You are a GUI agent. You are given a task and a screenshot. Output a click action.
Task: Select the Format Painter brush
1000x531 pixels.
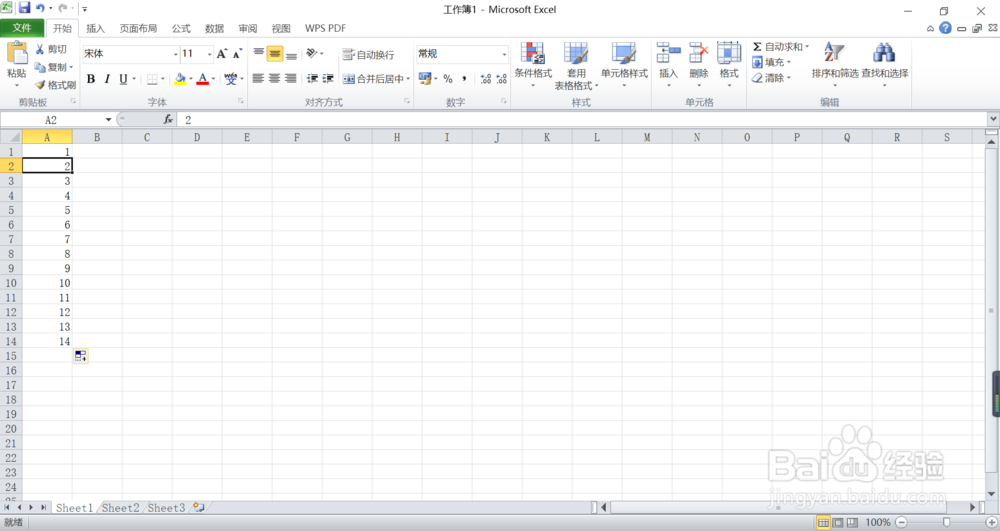pos(40,85)
